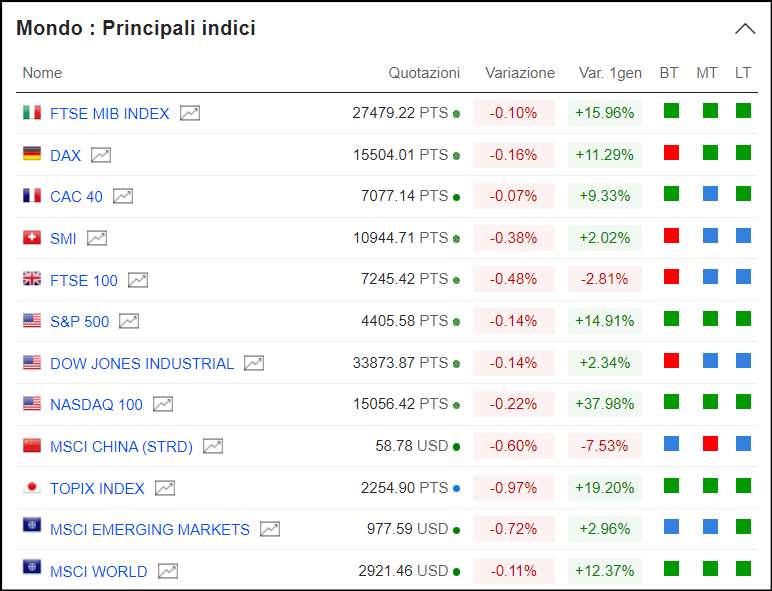Click the NASDAQ 100 chart icon

(163, 404)
